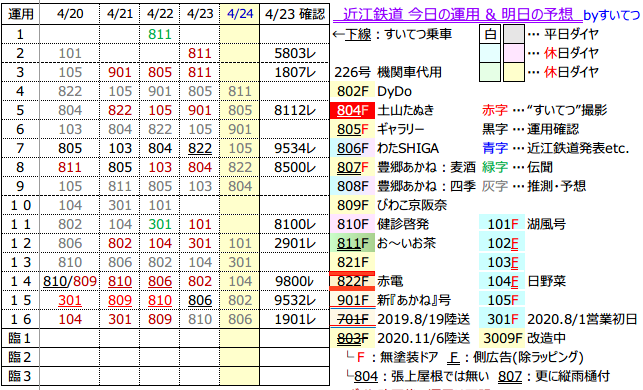Click the green 811F お〜いお茶 cell
This screenshot has height=390, width=643.
click(353, 243)
